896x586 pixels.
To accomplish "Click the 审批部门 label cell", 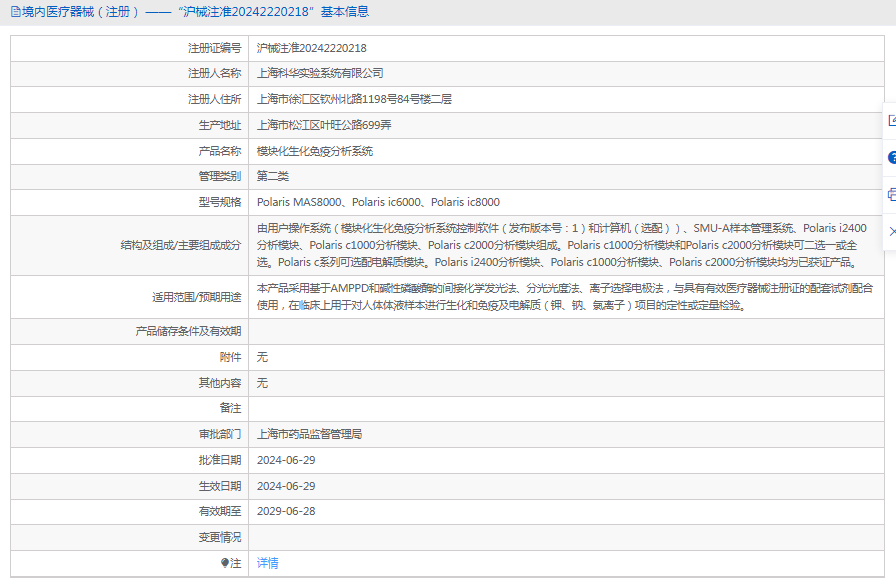I will (130, 435).
